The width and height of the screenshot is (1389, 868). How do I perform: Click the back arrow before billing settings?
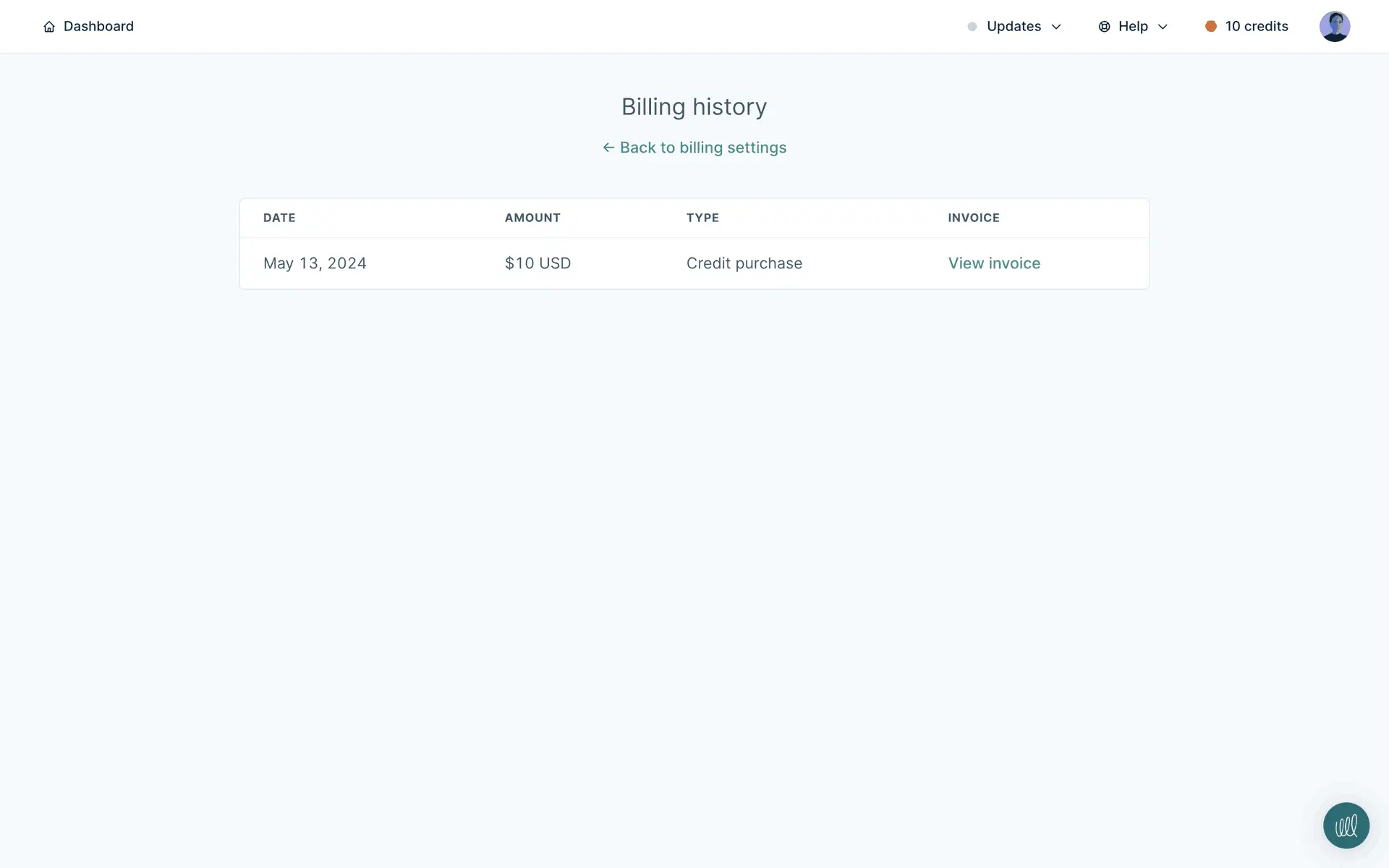coord(608,148)
